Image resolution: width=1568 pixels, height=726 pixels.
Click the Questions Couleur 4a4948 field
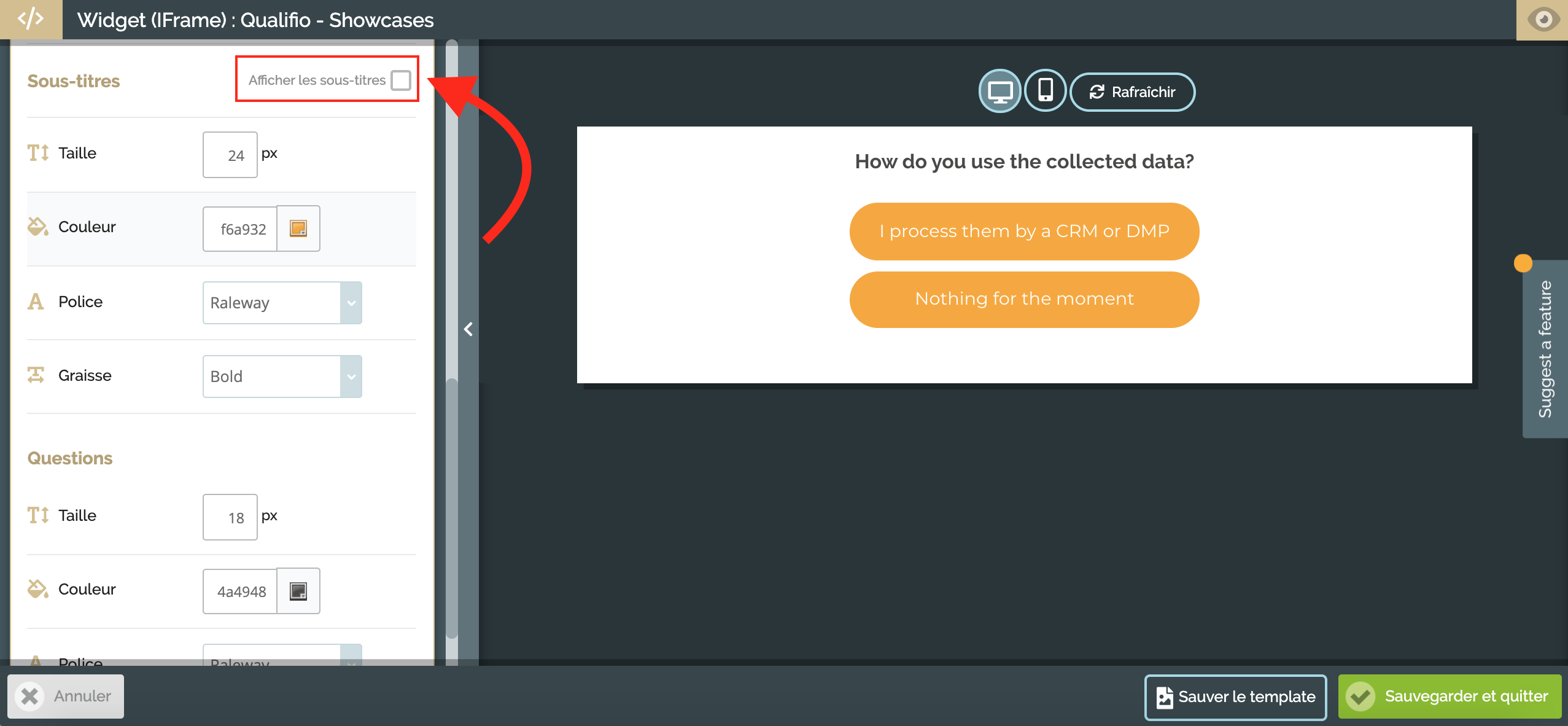tap(240, 591)
